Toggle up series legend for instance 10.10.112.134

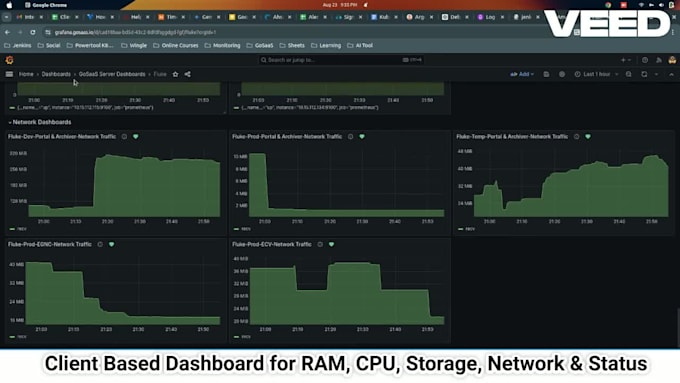coord(310,108)
